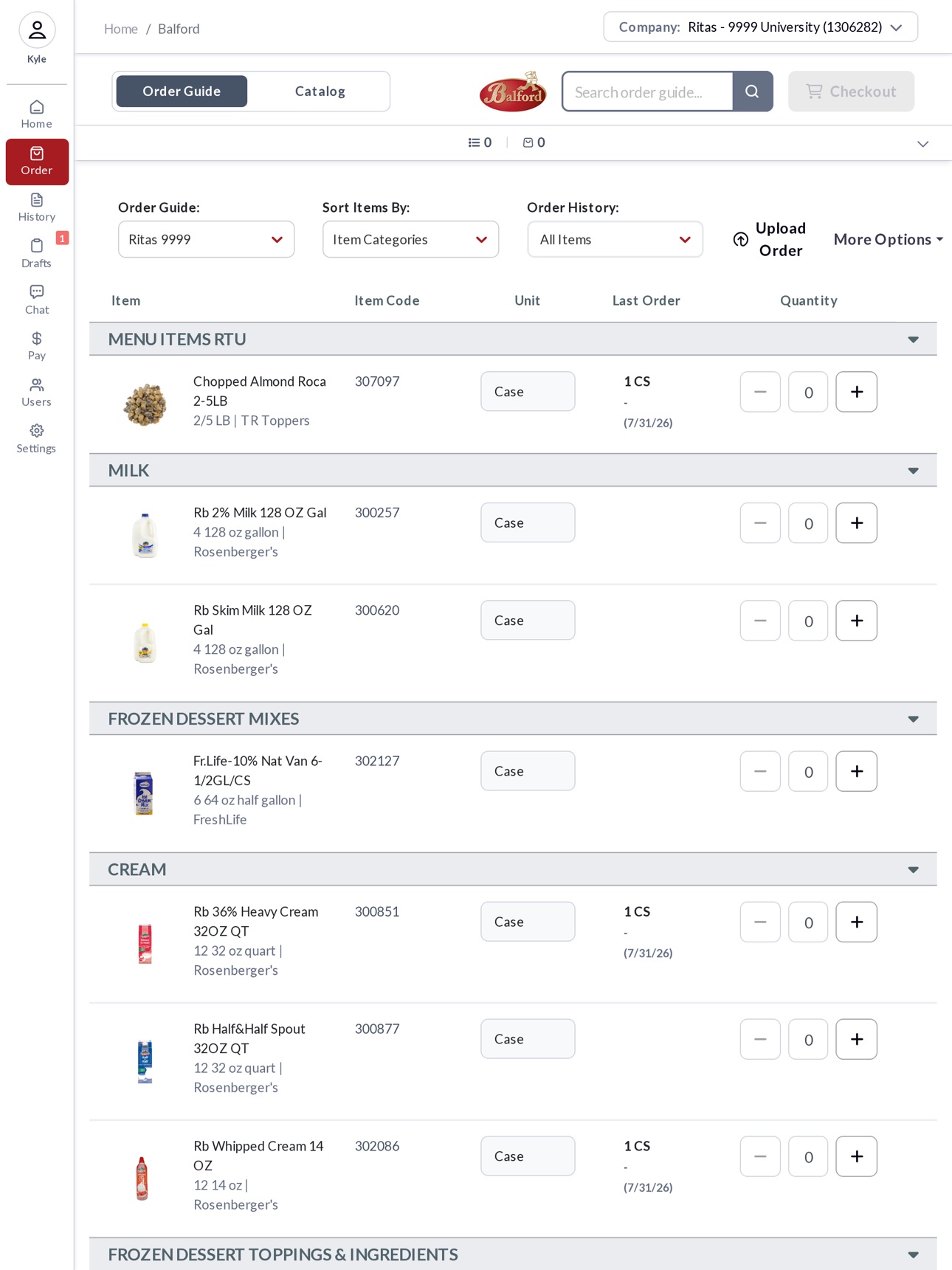
Task: Click the list items count icon
Action: pyautogui.click(x=474, y=142)
